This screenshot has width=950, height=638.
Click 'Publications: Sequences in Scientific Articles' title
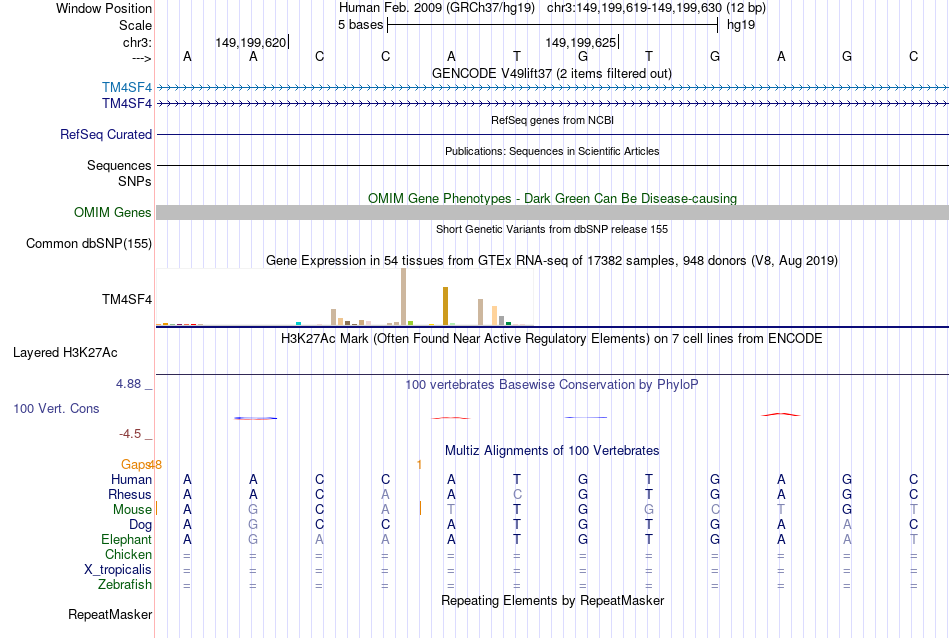552,151
